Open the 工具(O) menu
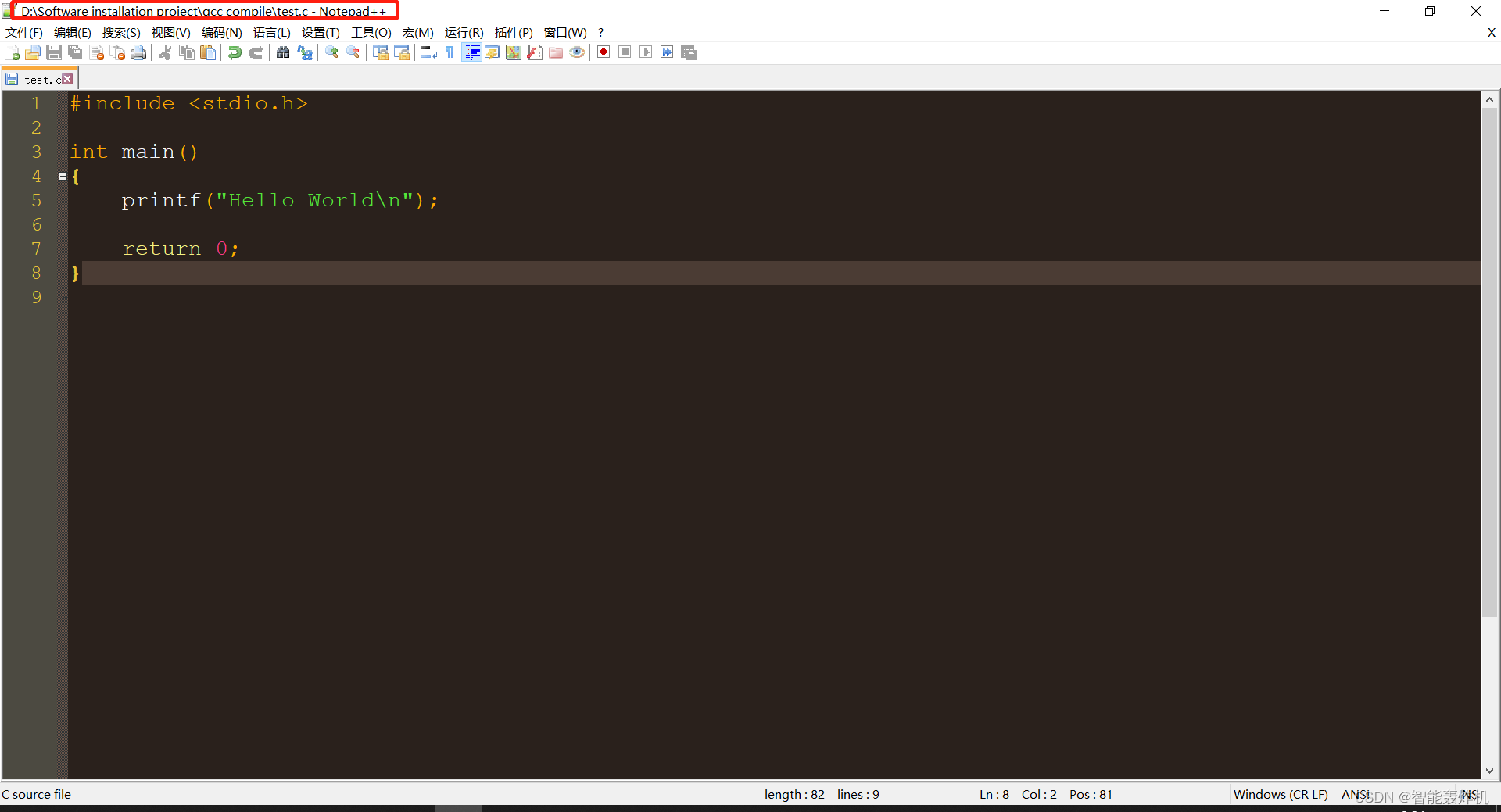Screen dimensions: 1501x812 coord(371,32)
